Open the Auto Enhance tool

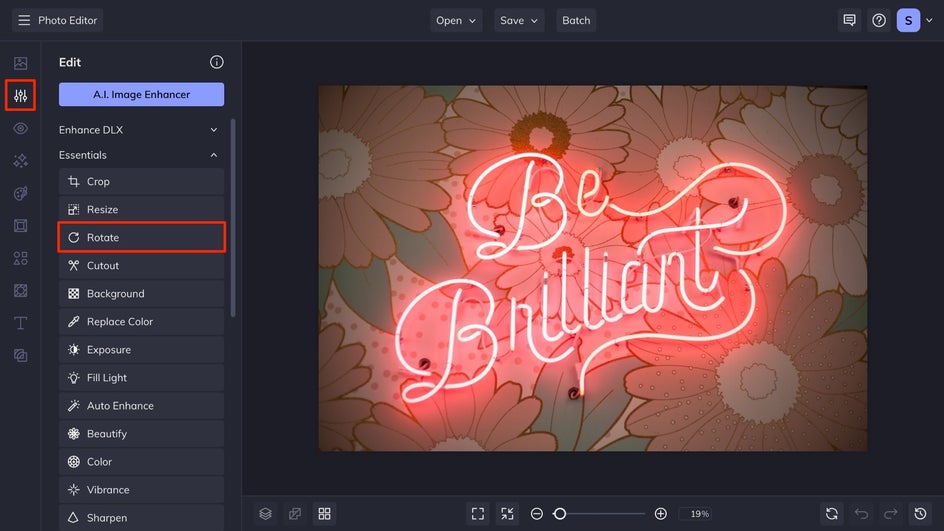point(141,406)
